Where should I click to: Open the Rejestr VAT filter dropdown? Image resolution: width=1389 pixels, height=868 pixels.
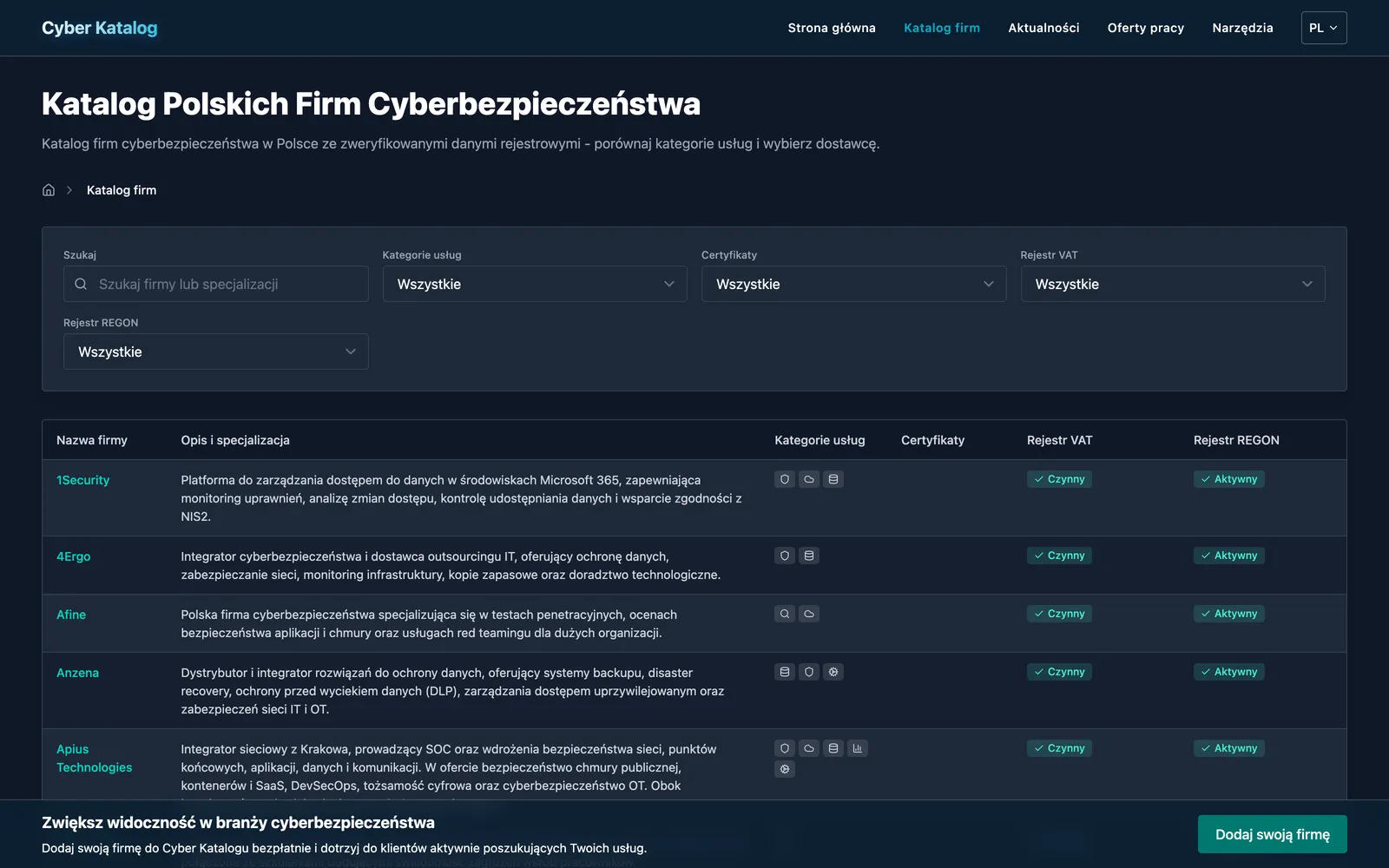1173,284
